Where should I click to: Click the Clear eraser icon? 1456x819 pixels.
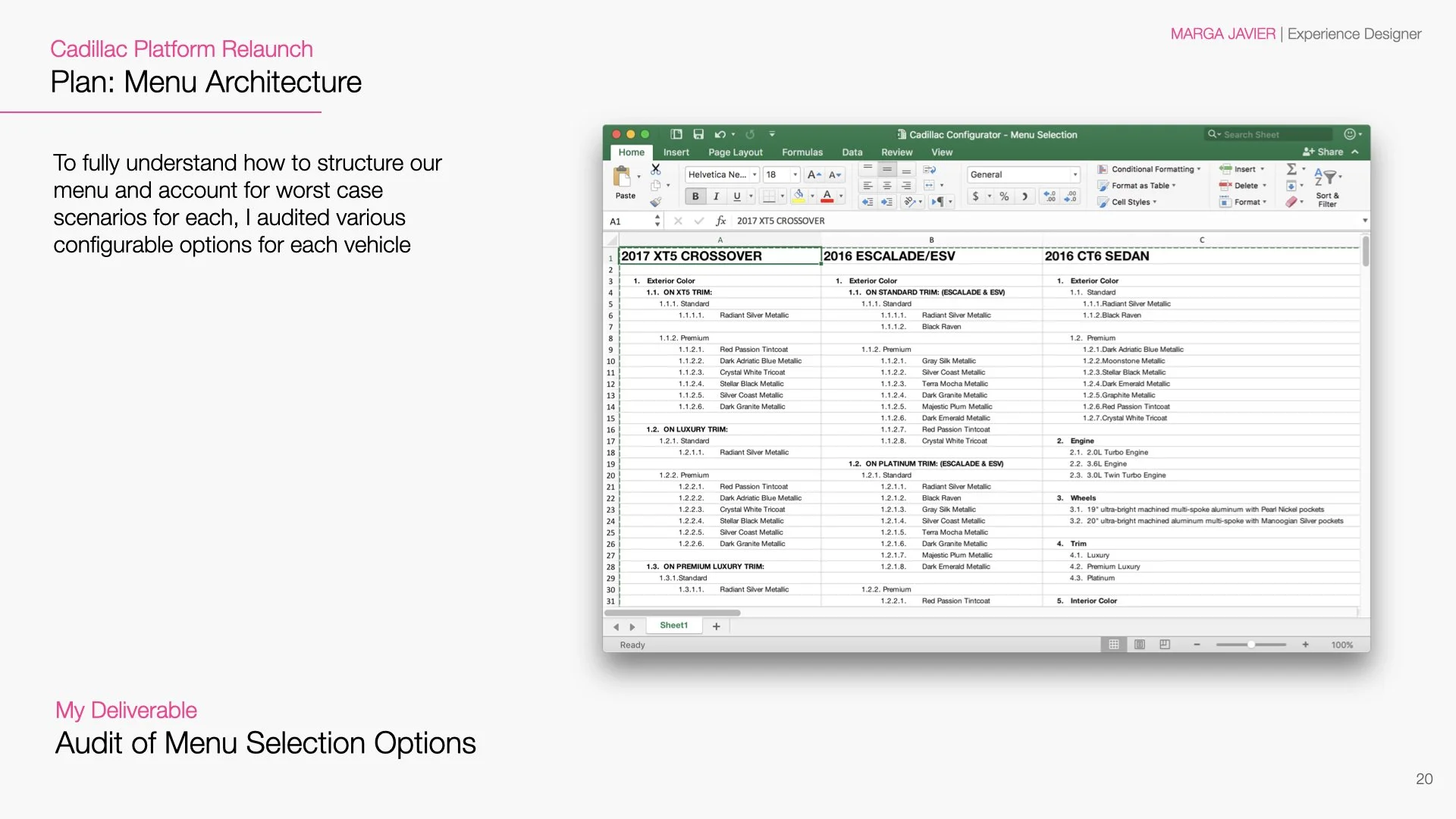click(1291, 202)
